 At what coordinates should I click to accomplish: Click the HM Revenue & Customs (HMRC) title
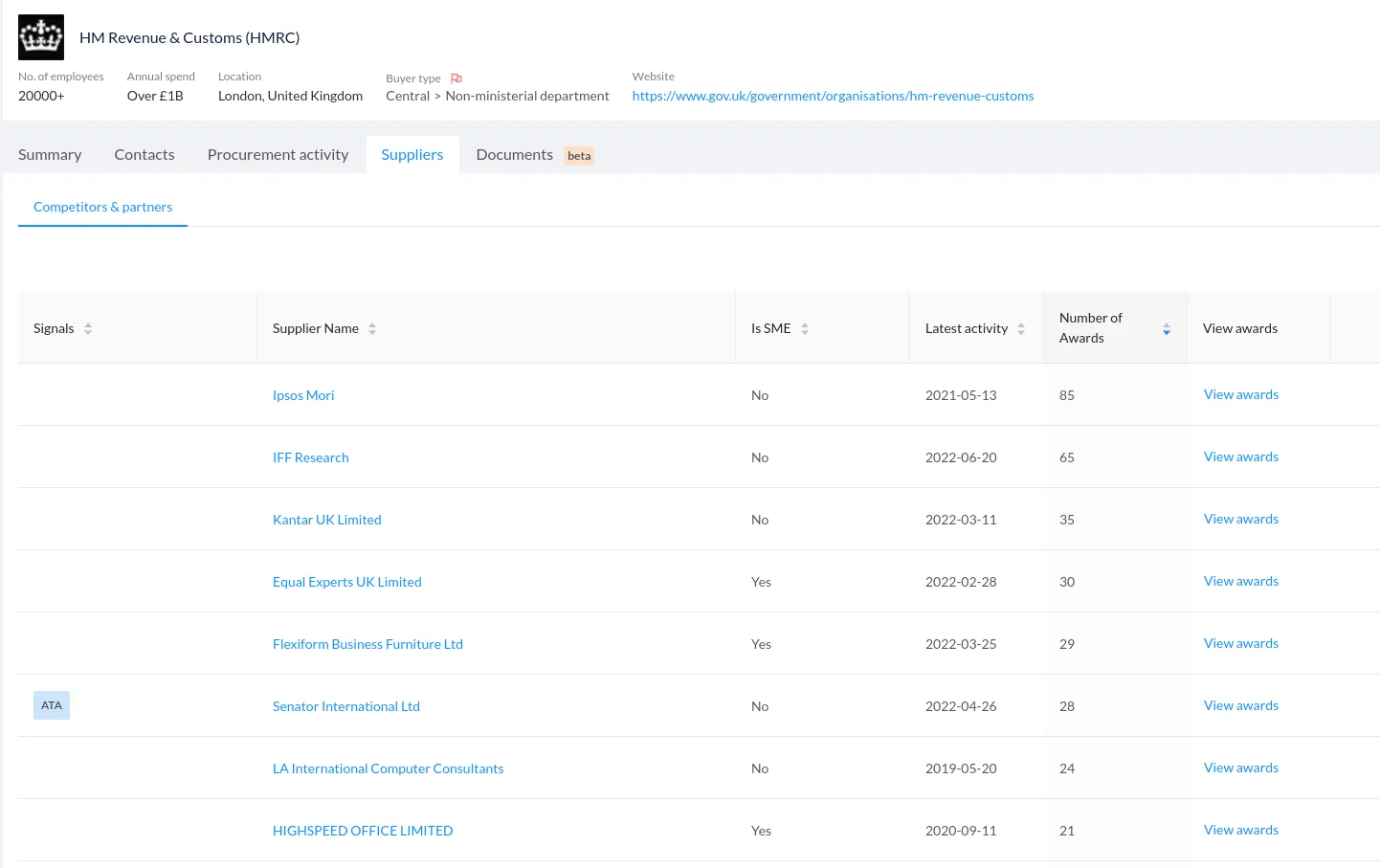(x=189, y=37)
